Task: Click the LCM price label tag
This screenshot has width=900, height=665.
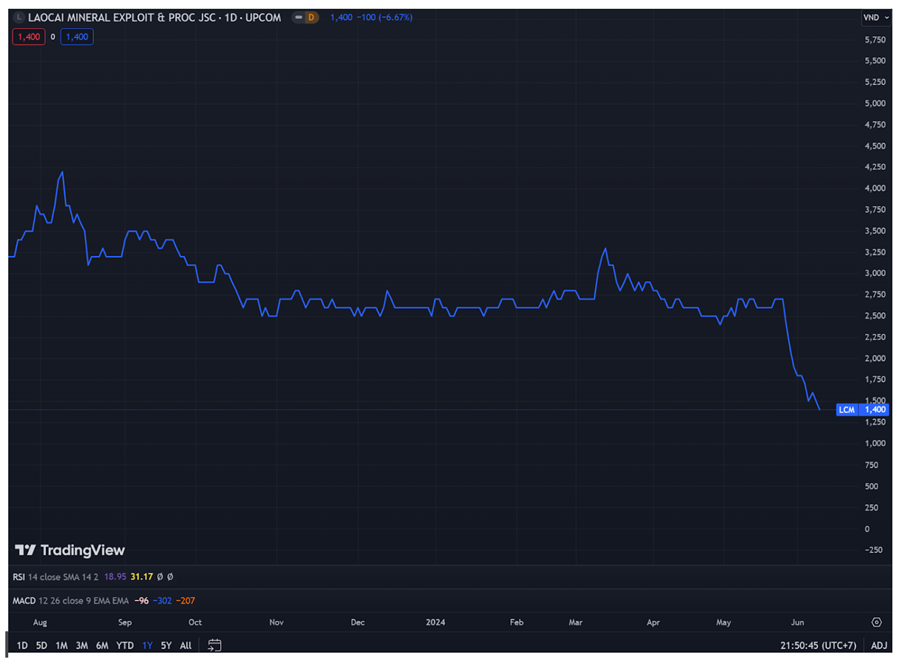Action: click(x=846, y=410)
